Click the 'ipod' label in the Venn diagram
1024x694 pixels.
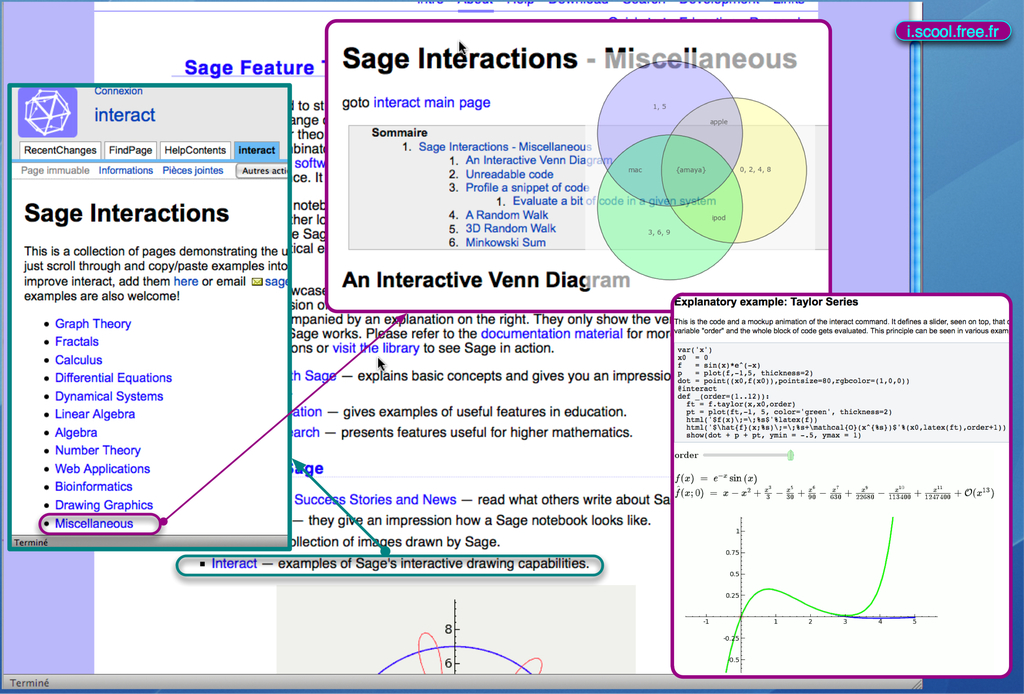(x=718, y=218)
